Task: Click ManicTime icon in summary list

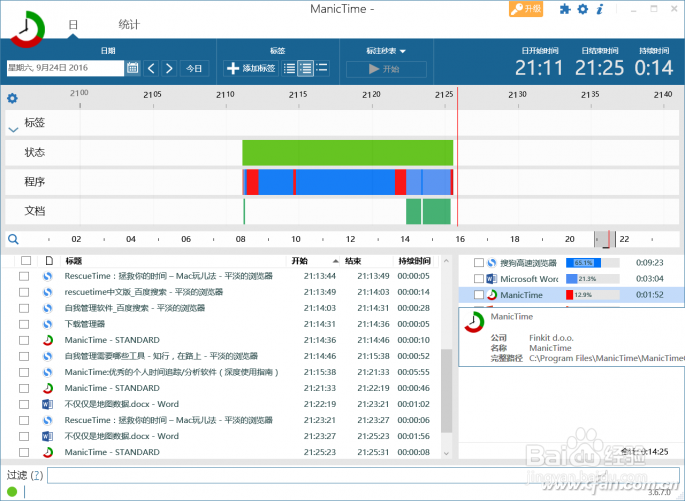Action: [491, 295]
